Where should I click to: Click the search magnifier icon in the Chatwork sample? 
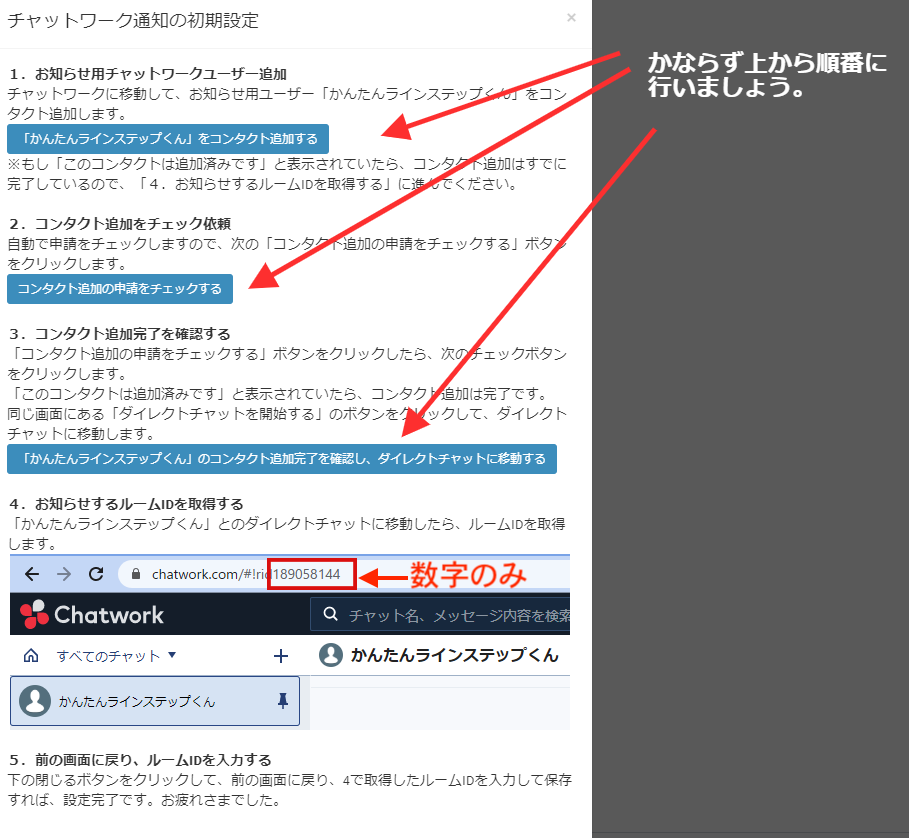[x=330, y=614]
